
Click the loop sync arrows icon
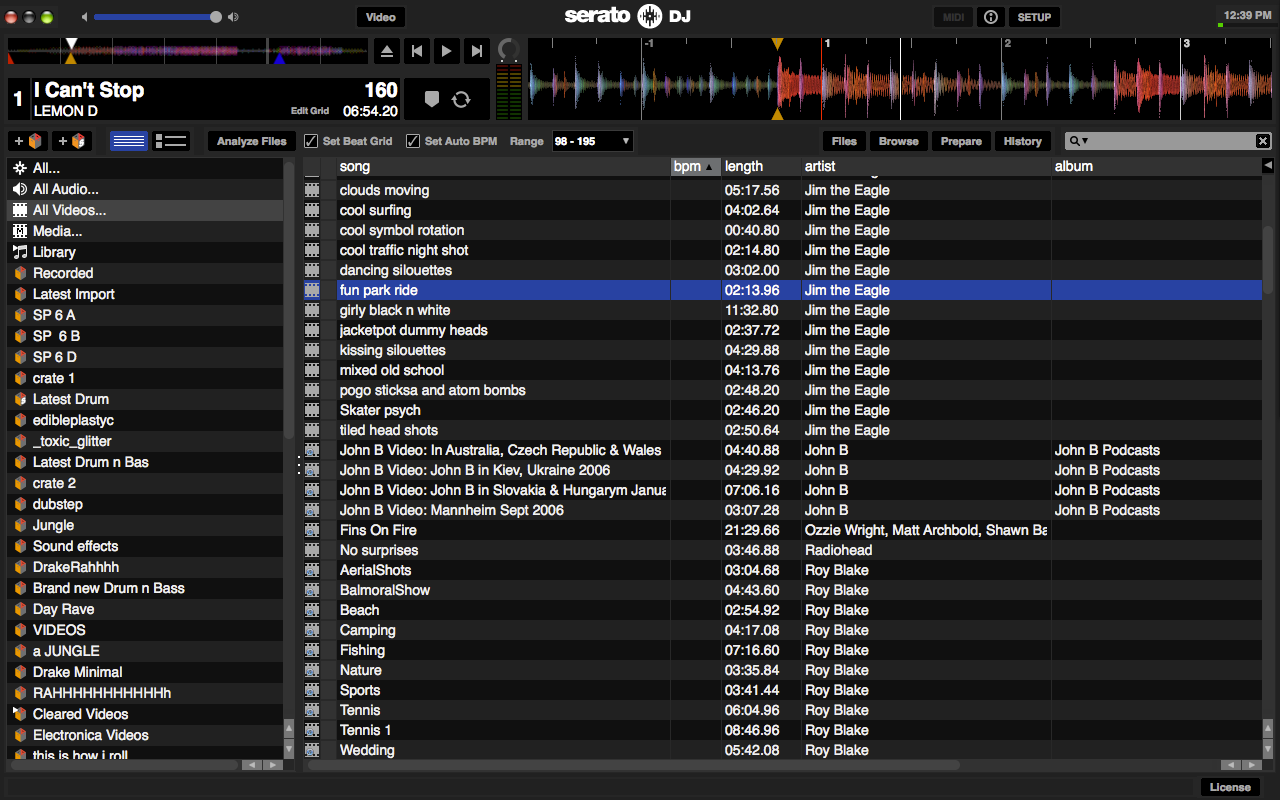pos(461,99)
